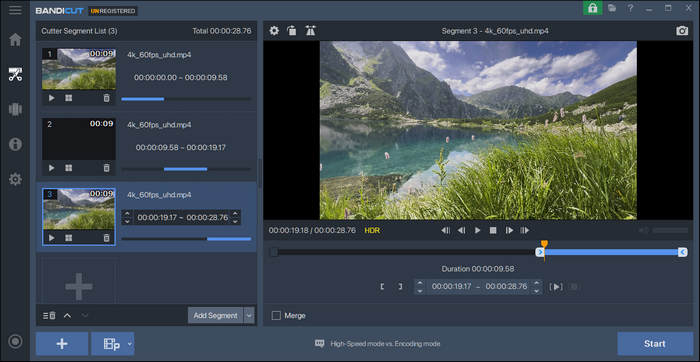
Task: Rotate the video with the rotate icon
Action: pos(292,31)
